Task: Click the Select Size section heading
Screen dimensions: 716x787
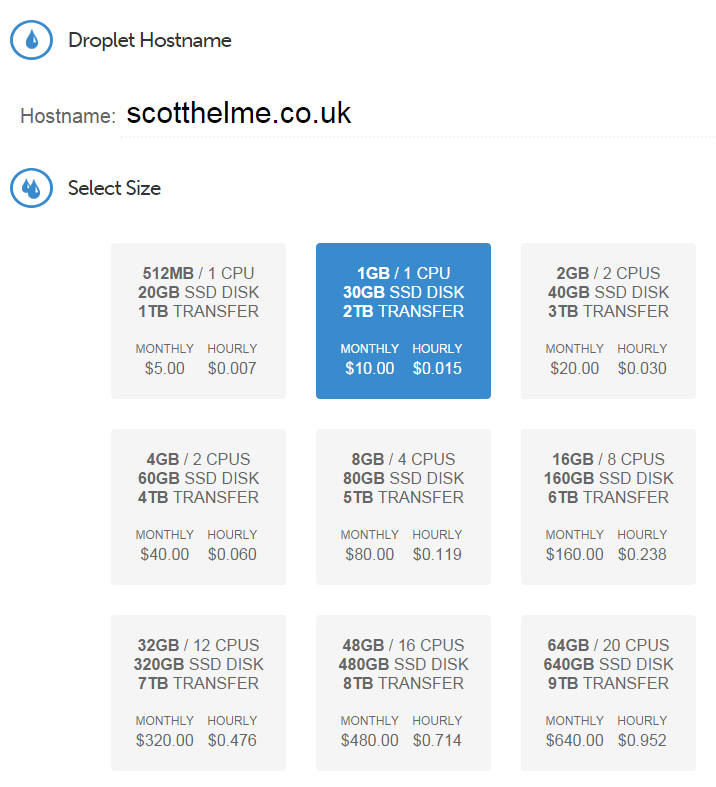Action: 114,188
